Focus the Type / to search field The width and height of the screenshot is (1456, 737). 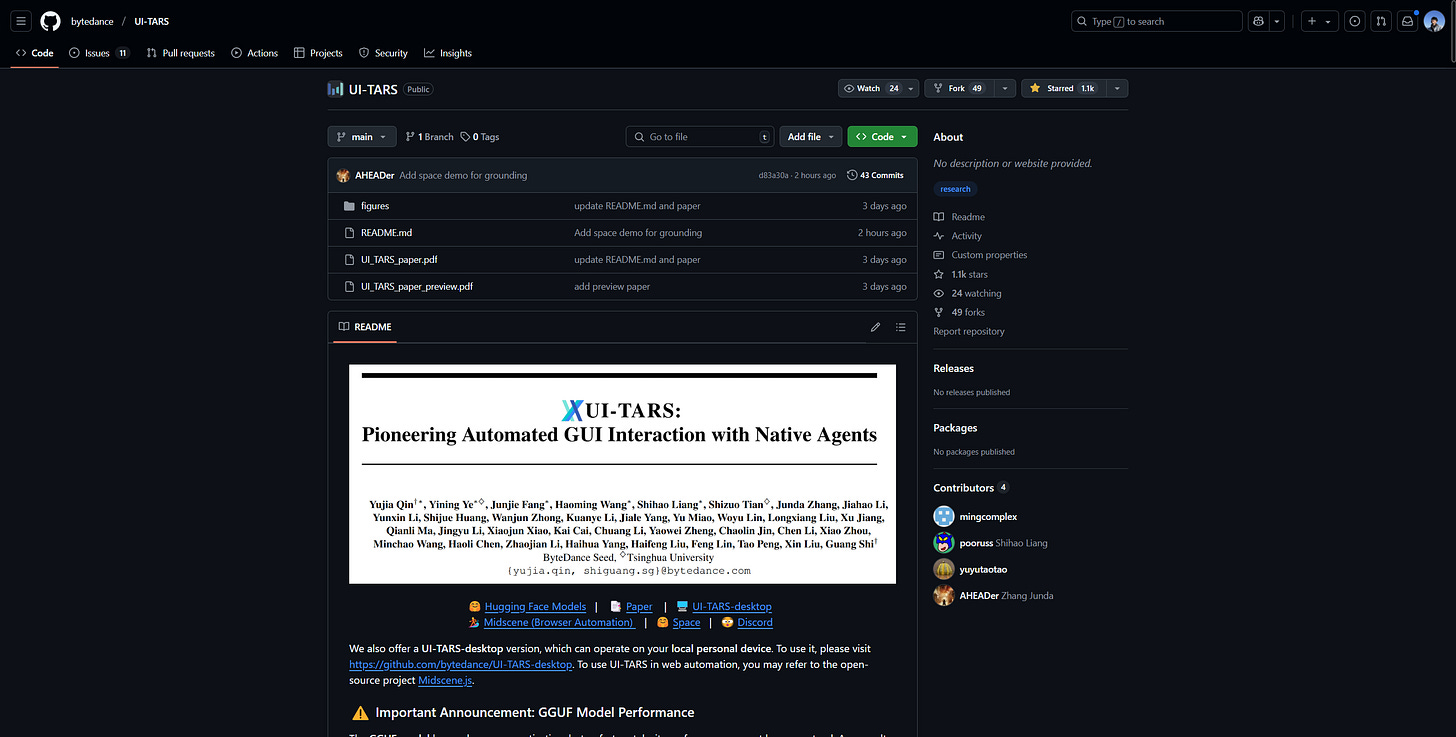(x=1156, y=21)
